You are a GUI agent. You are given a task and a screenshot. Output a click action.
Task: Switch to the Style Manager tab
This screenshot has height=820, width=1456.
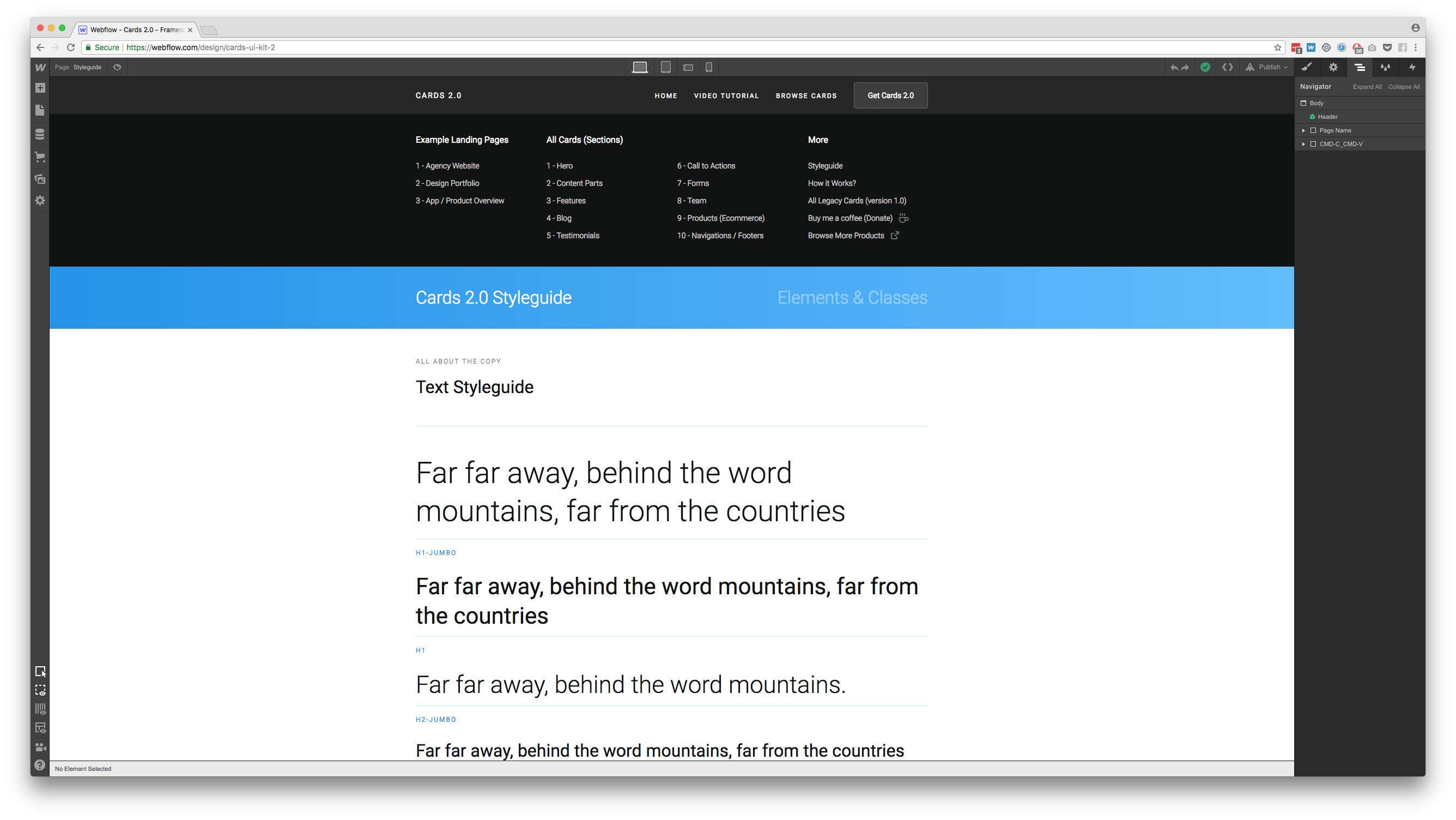point(1385,67)
